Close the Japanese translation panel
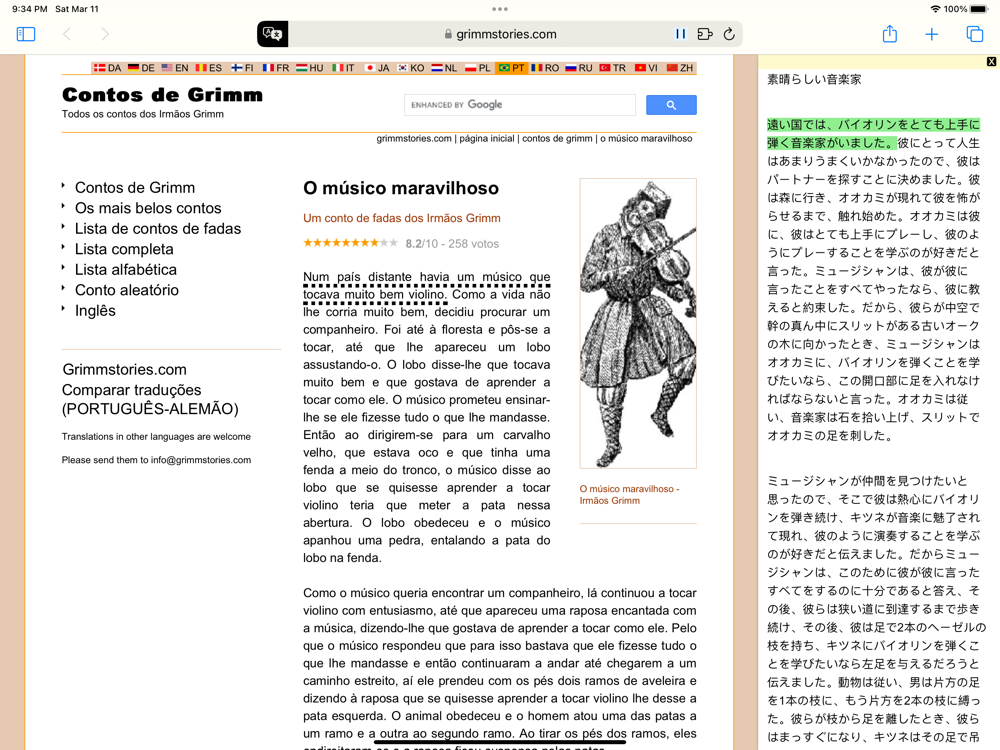This screenshot has height=750, width=1000. [991, 62]
